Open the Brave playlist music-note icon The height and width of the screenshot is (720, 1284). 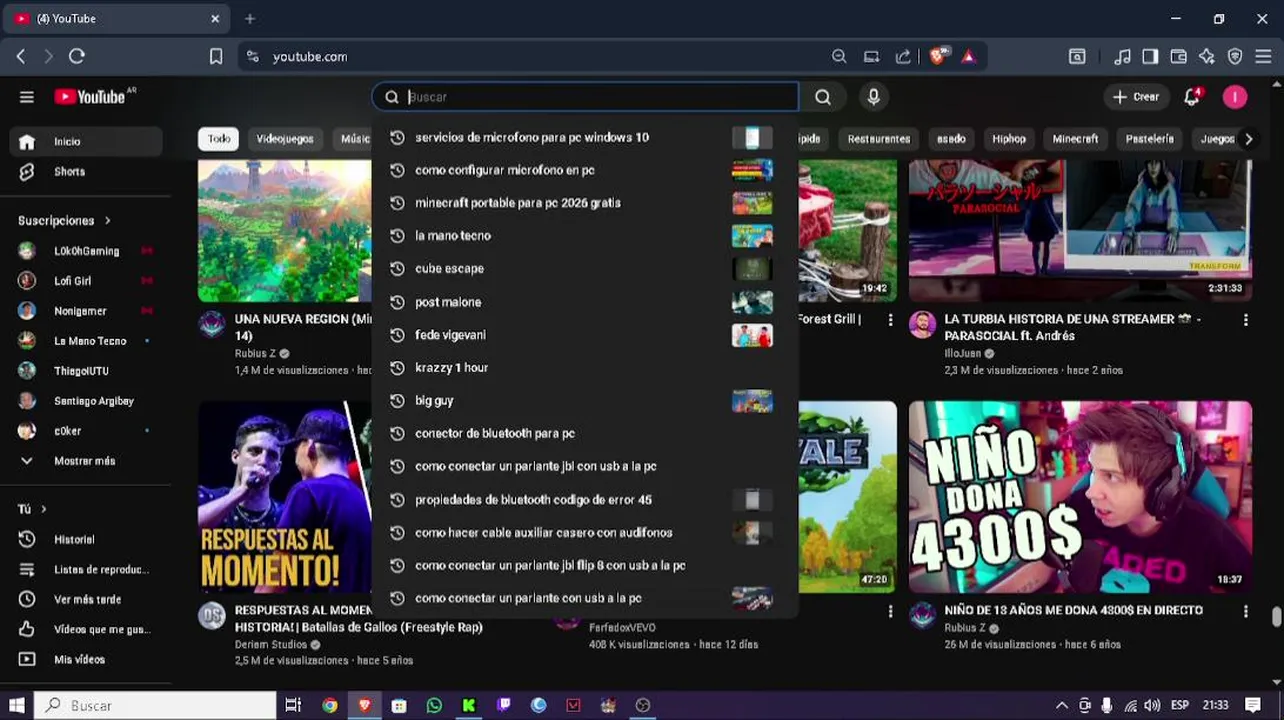click(1123, 57)
